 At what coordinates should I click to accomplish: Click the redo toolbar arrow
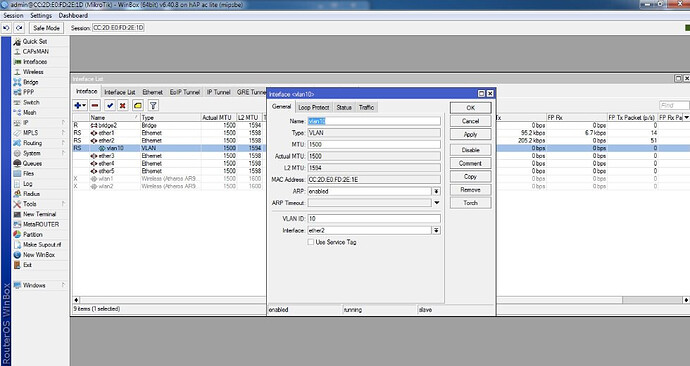(x=19, y=28)
